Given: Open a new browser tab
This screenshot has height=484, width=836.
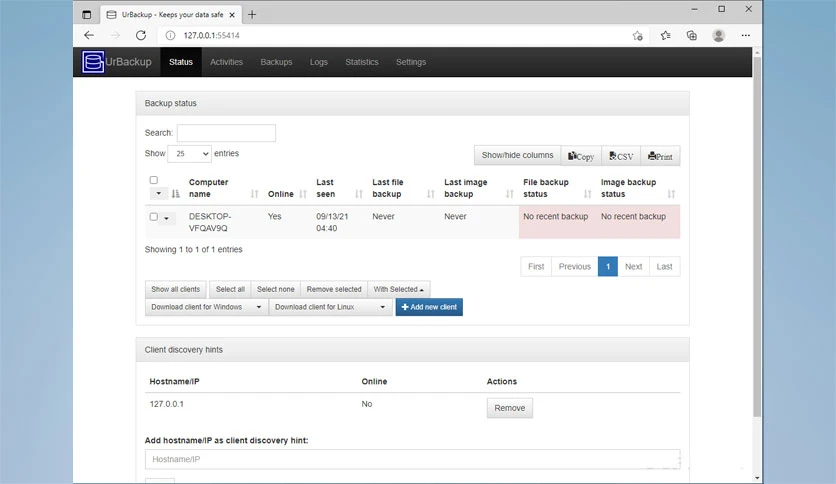Looking at the screenshot, I should pyautogui.click(x=252, y=14).
